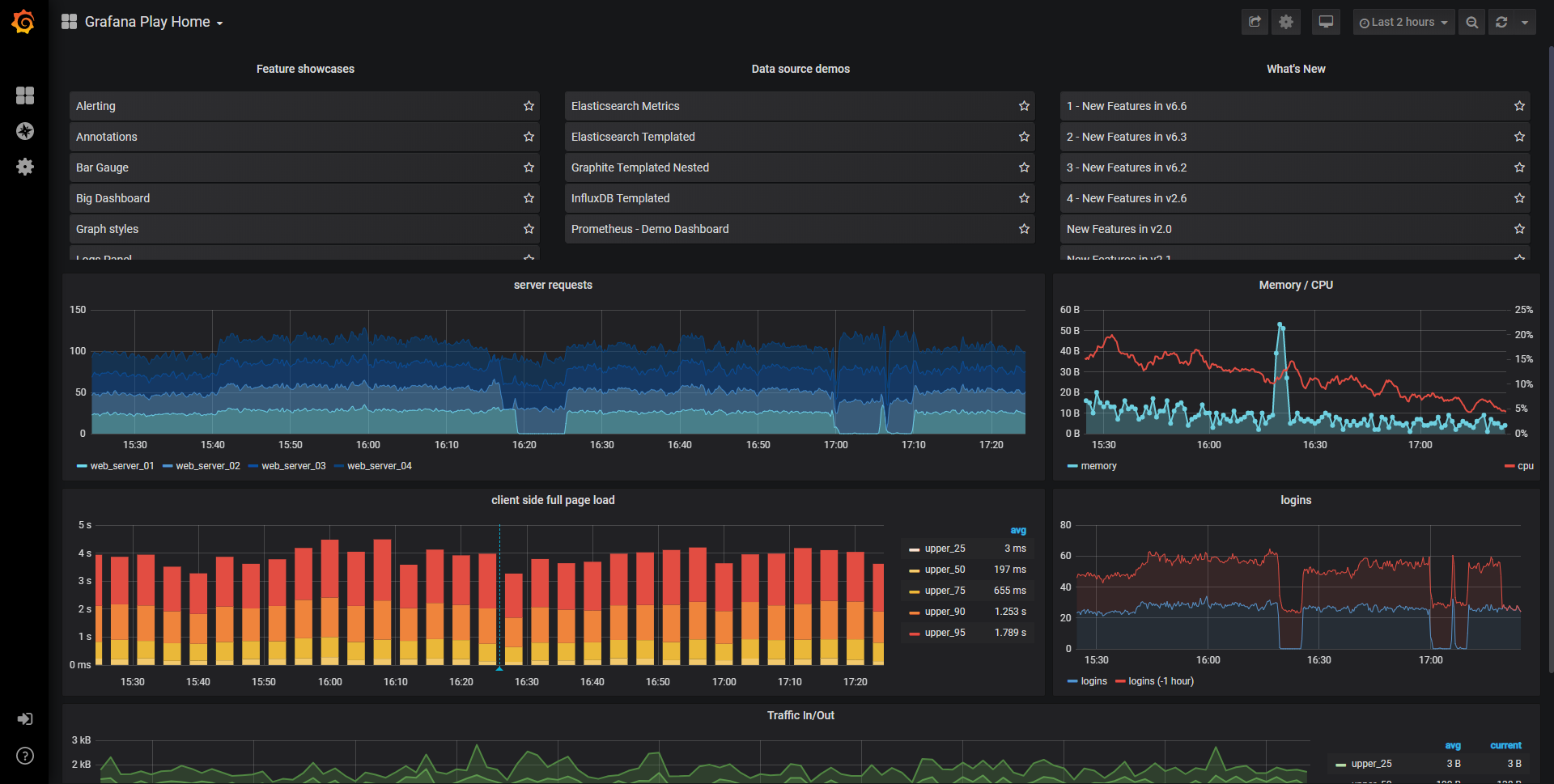Sort page load legend by avg
Image resolution: width=1554 pixels, height=784 pixels.
point(1018,531)
